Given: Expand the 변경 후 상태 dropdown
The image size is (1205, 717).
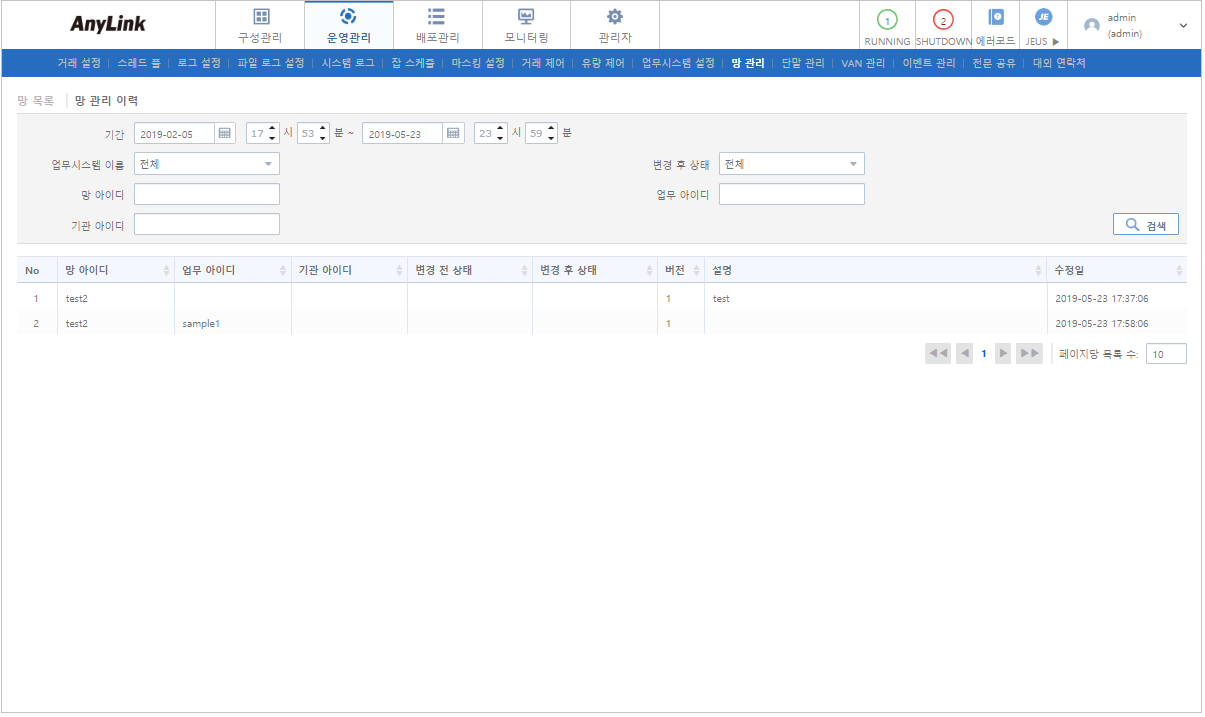Looking at the screenshot, I should point(853,164).
